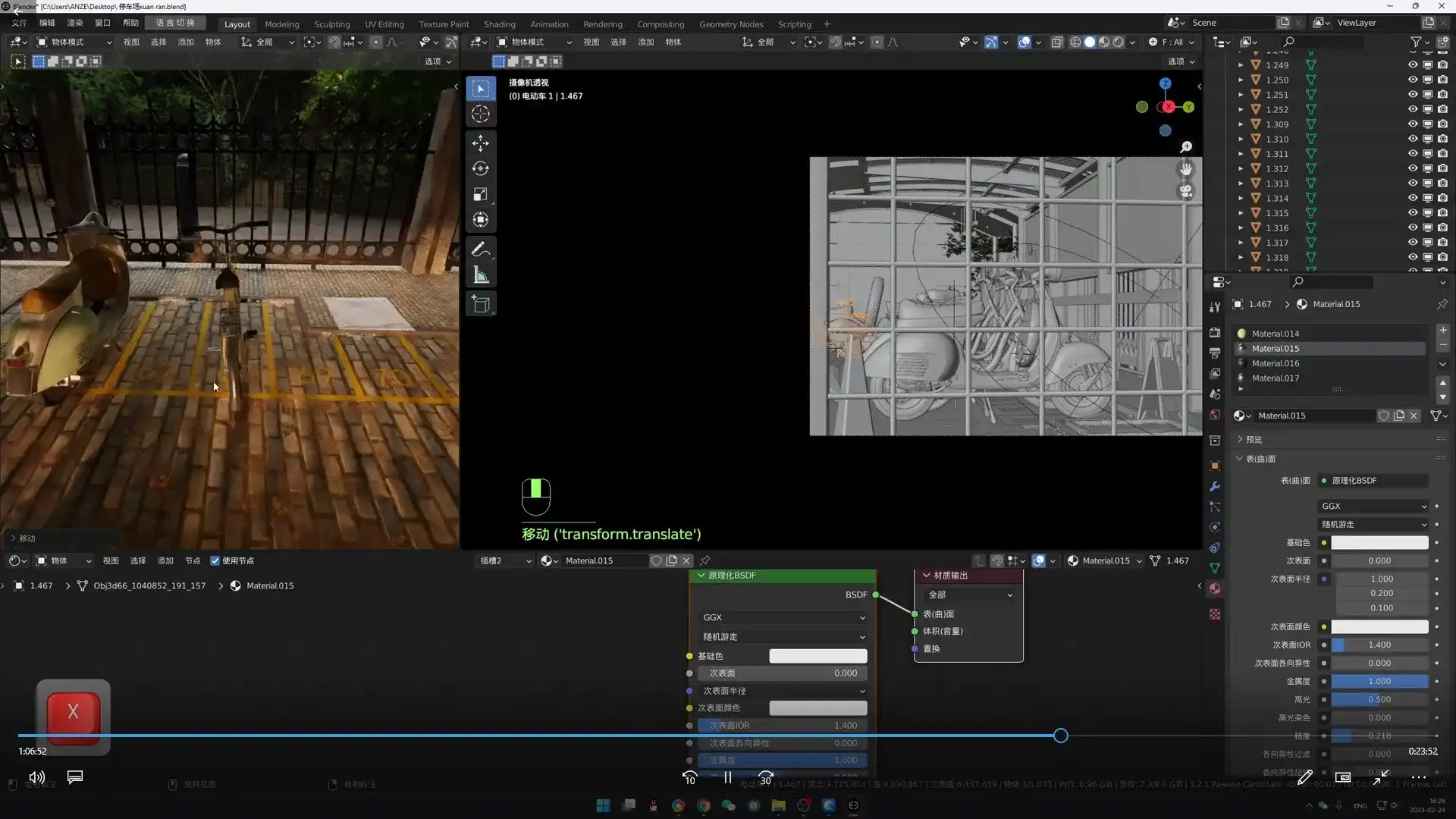
Task: Open the GGX distribution dropdown in properties
Action: pos(1373,506)
